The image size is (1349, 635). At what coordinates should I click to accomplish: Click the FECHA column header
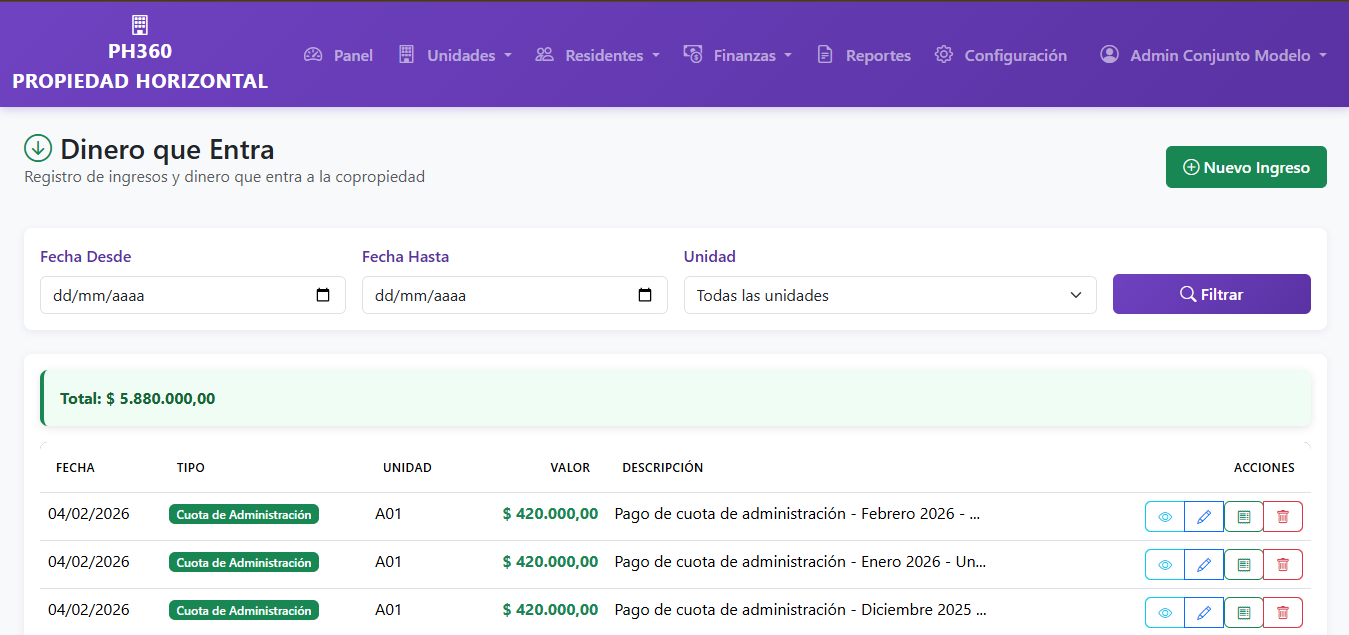click(75, 467)
